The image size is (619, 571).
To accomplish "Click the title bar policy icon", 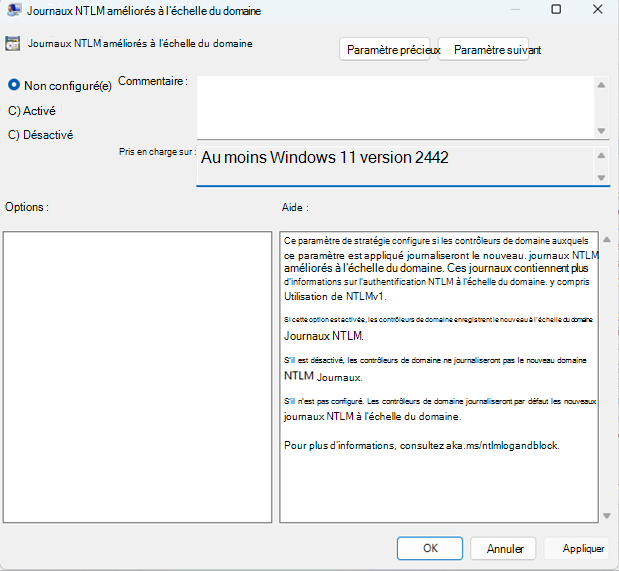I will (13, 9).
